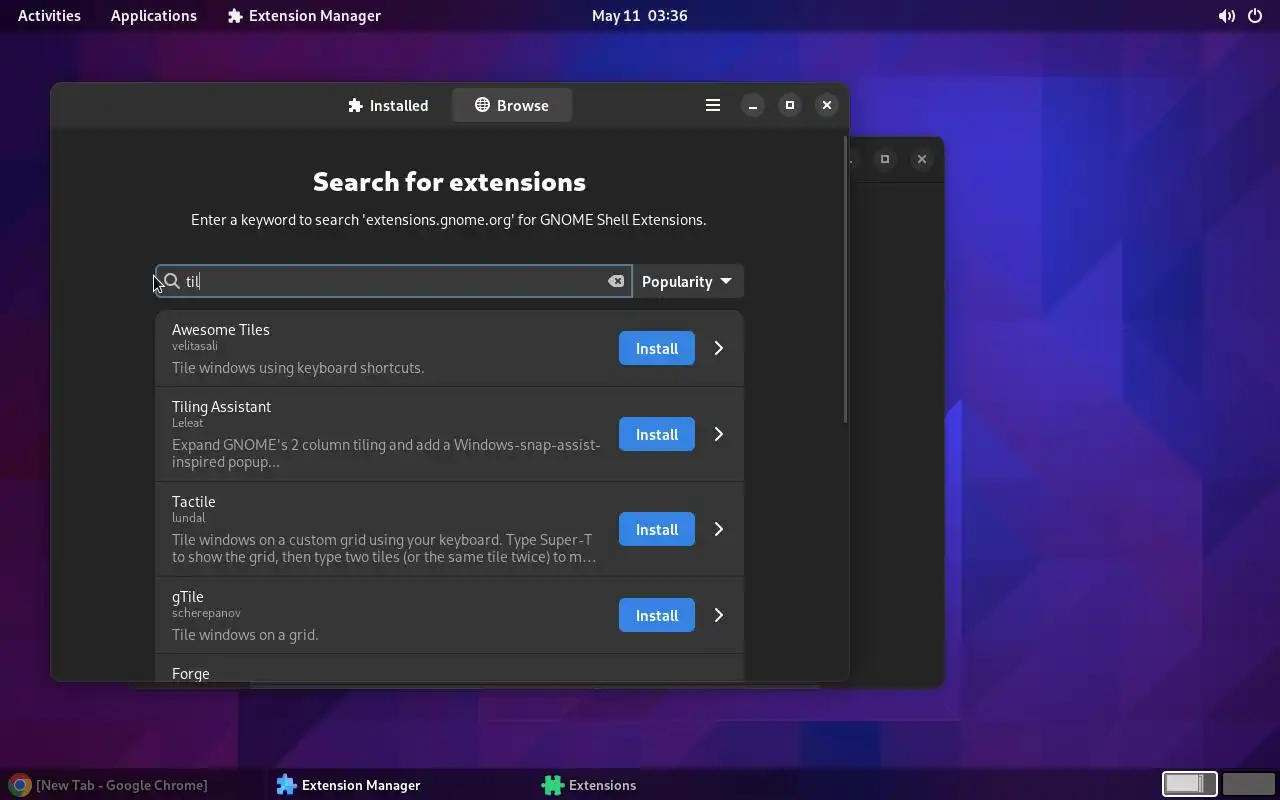Viewport: 1280px width, 800px height.
Task: Click the results list scrollbar
Action: click(x=845, y=280)
